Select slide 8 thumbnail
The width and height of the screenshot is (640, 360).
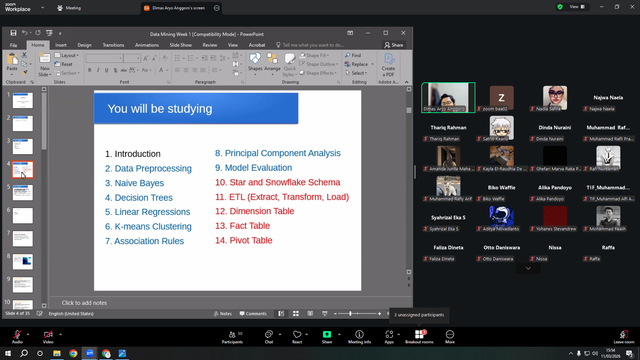pos(22,262)
